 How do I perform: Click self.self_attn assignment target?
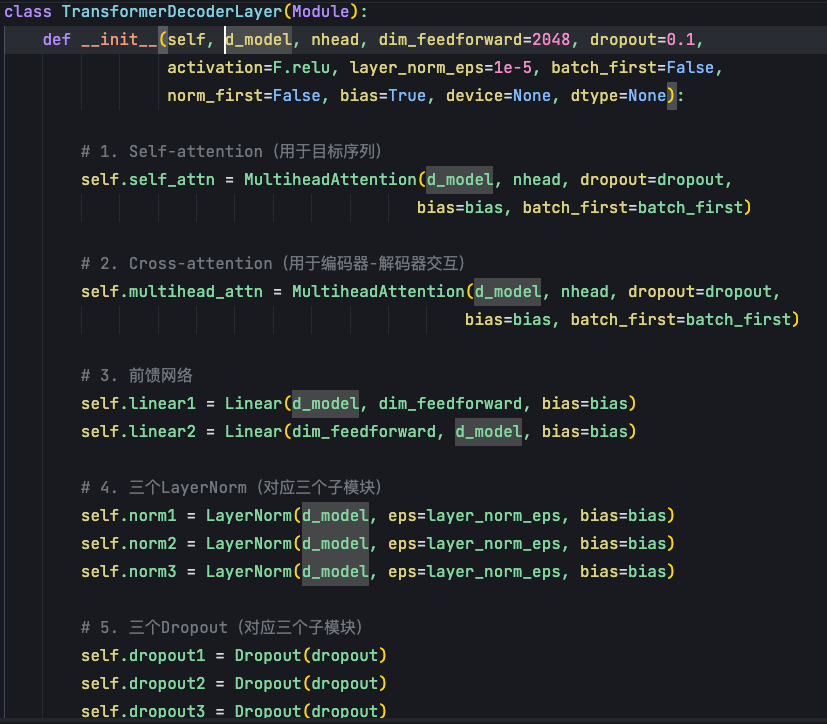click(x=148, y=179)
